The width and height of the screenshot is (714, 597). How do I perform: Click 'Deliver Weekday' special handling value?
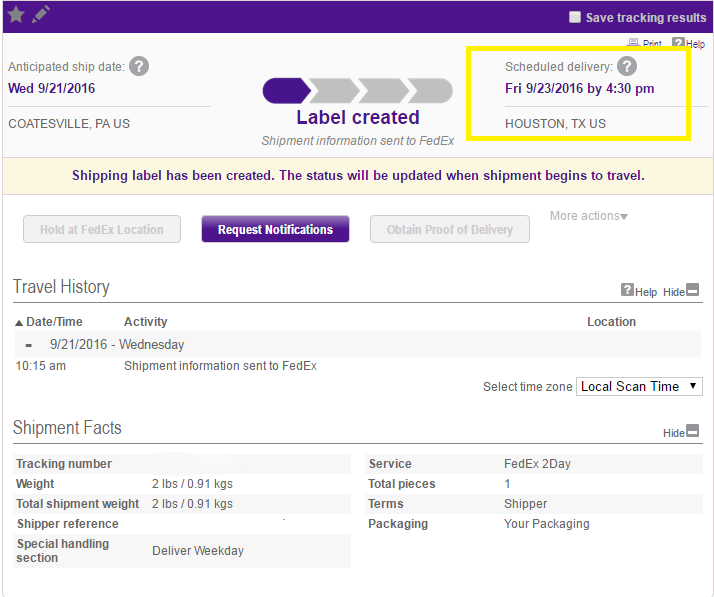(198, 551)
